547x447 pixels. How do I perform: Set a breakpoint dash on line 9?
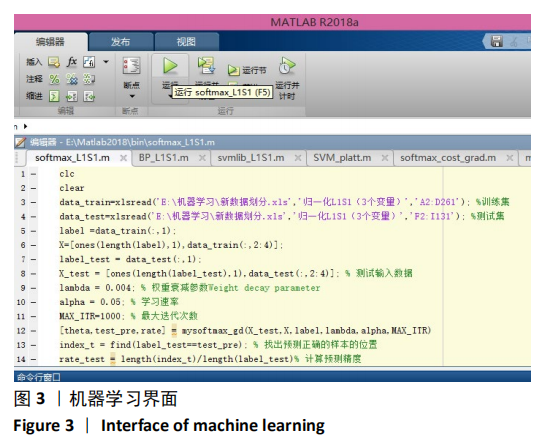33,288
